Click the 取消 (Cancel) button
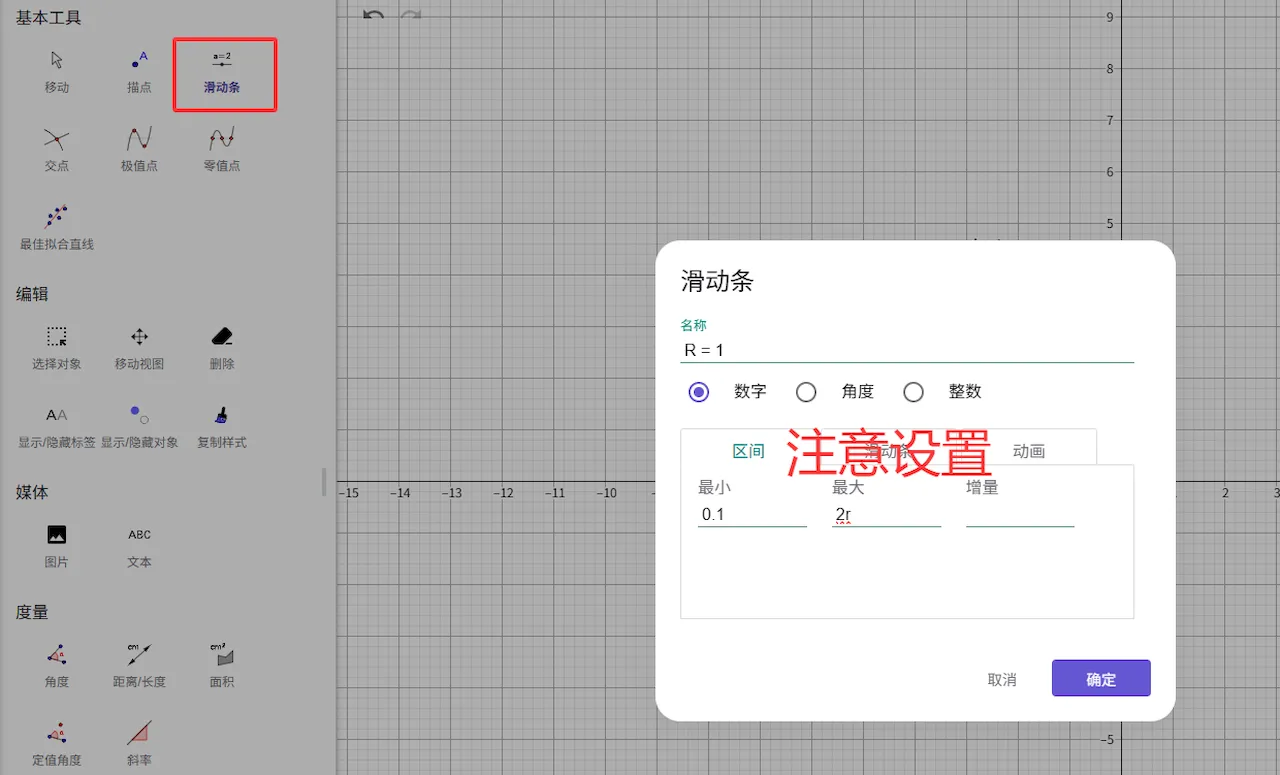This screenshot has width=1280, height=775. tap(1001, 679)
